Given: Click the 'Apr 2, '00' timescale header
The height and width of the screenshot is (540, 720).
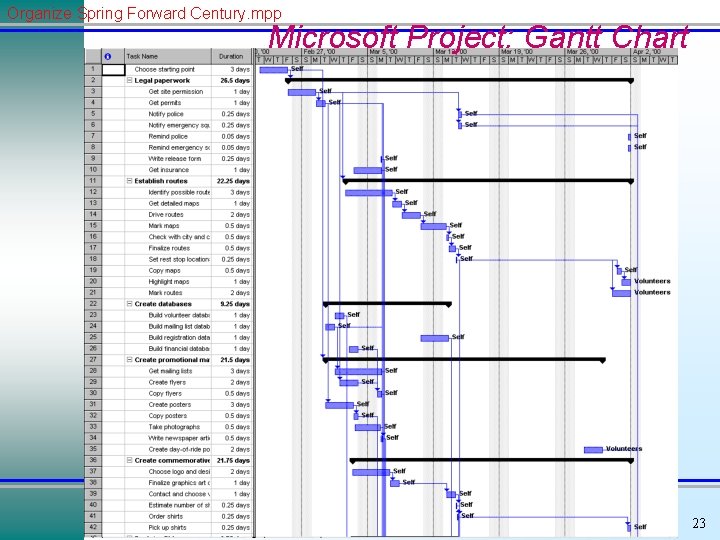Looking at the screenshot, I should point(654,52).
